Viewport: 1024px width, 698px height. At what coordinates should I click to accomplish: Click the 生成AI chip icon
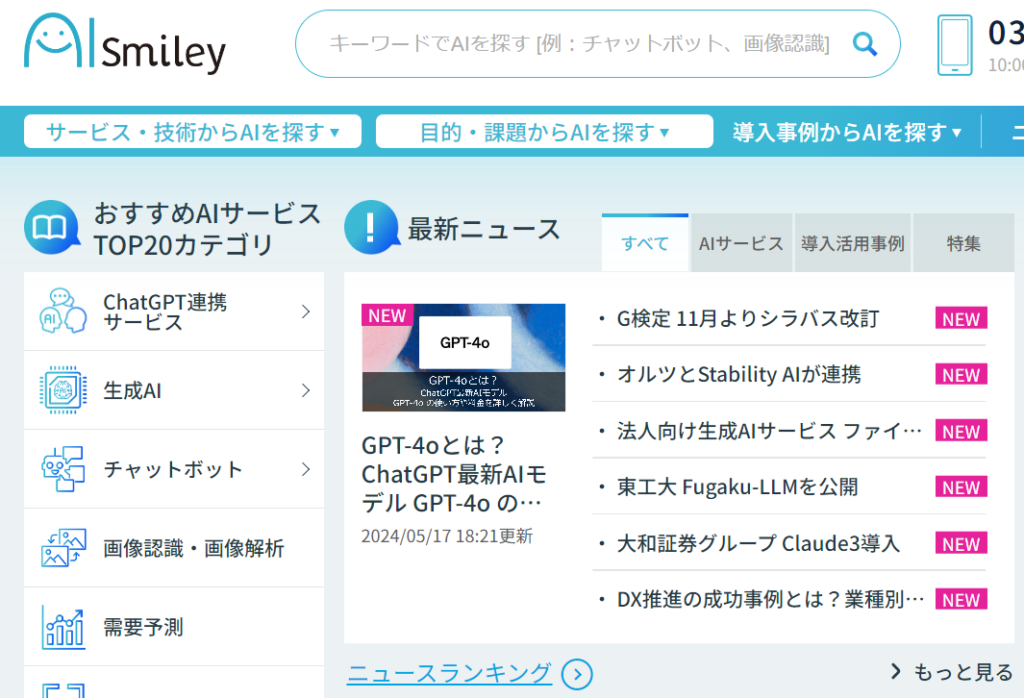pos(63,390)
